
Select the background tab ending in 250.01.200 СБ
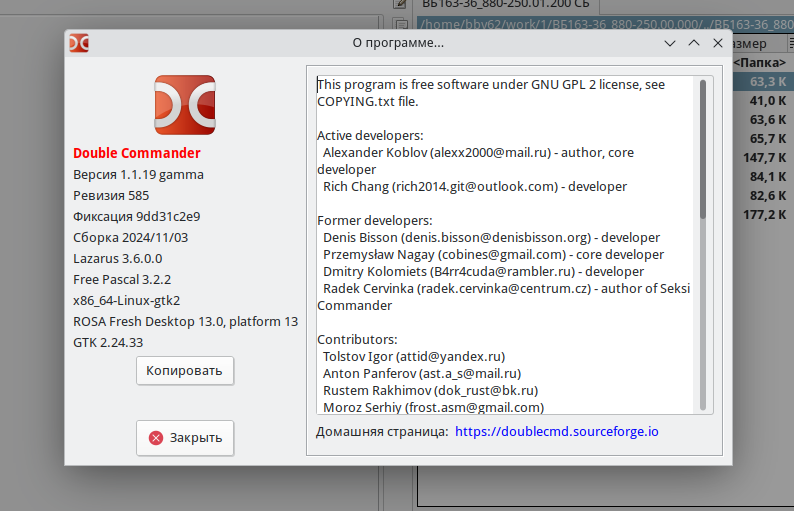point(506,5)
